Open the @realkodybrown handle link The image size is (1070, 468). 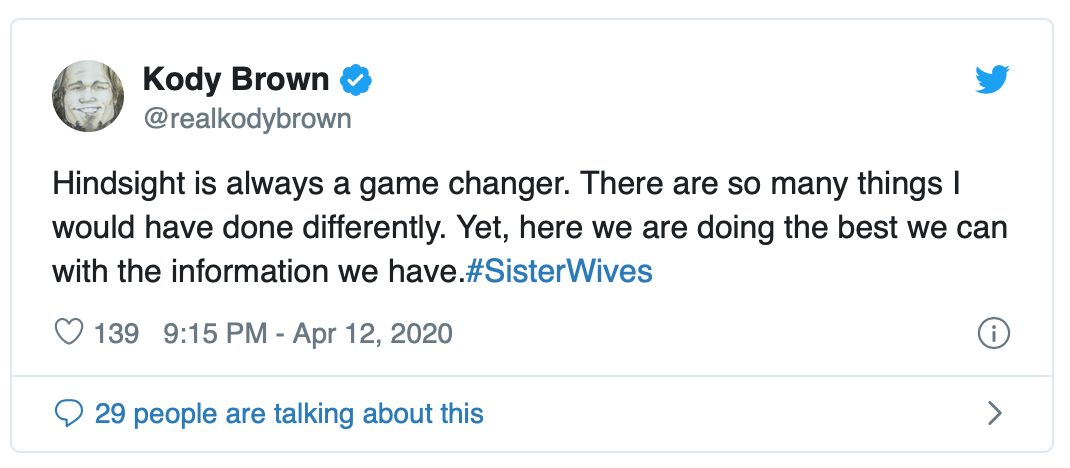tap(247, 119)
